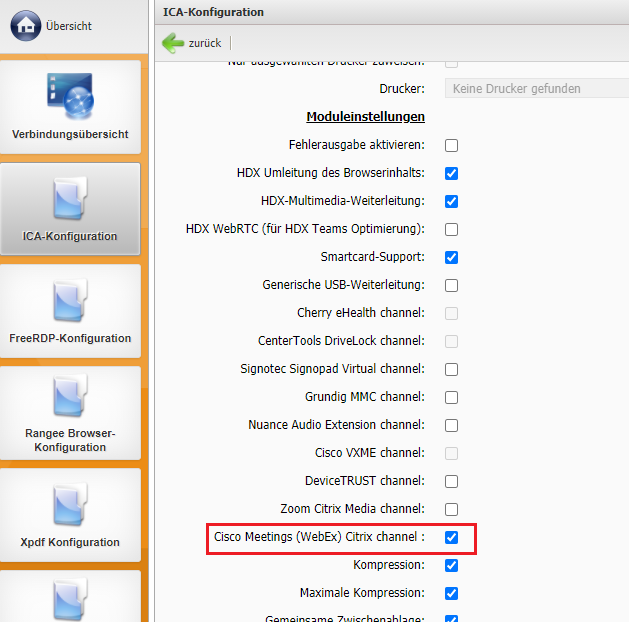Uncheck the Smartcard-Support checkbox
The image size is (629, 622).
point(451,257)
